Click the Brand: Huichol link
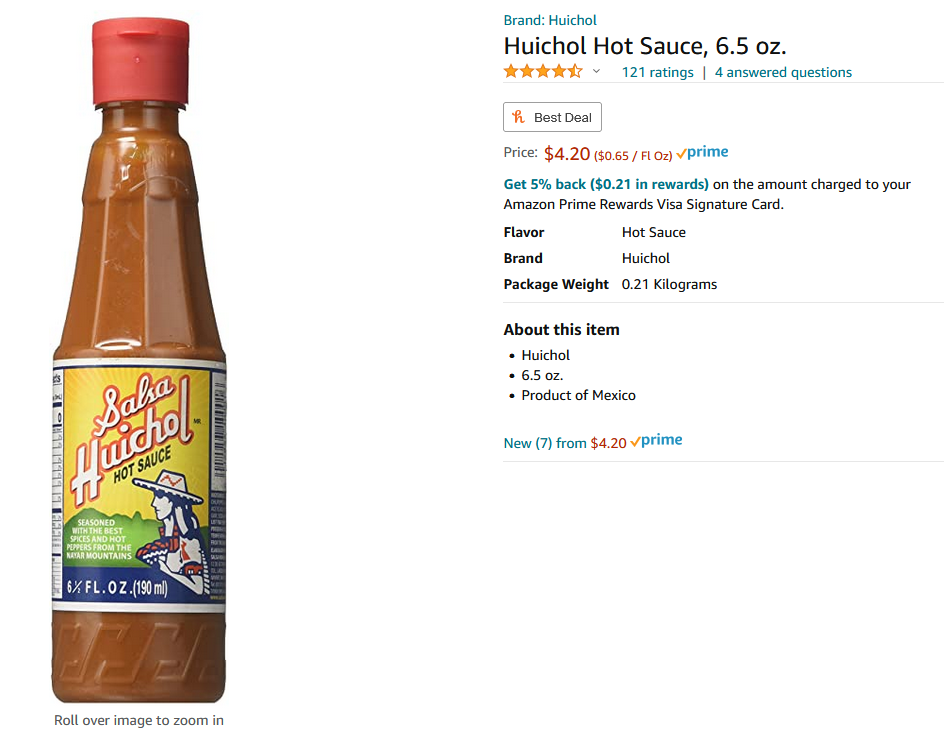 (x=550, y=20)
